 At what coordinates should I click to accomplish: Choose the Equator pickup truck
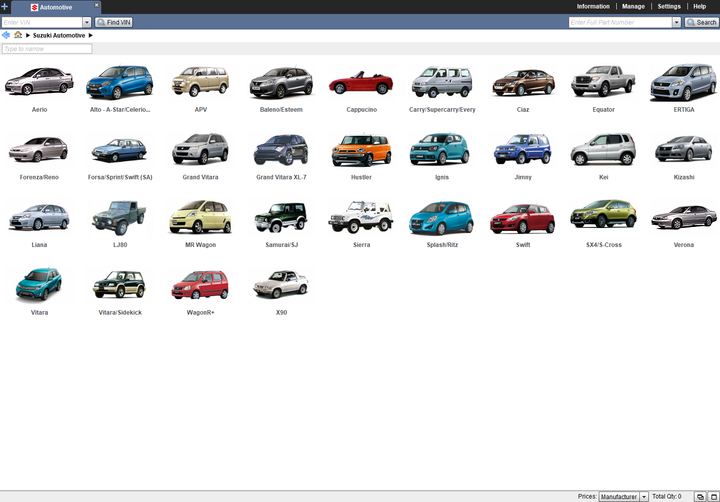[603, 81]
